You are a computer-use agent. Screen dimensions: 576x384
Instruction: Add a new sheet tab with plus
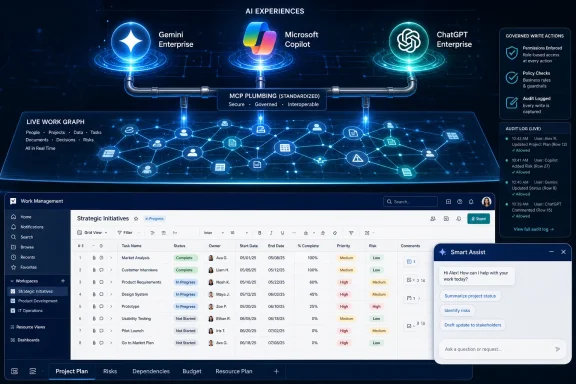point(276,372)
